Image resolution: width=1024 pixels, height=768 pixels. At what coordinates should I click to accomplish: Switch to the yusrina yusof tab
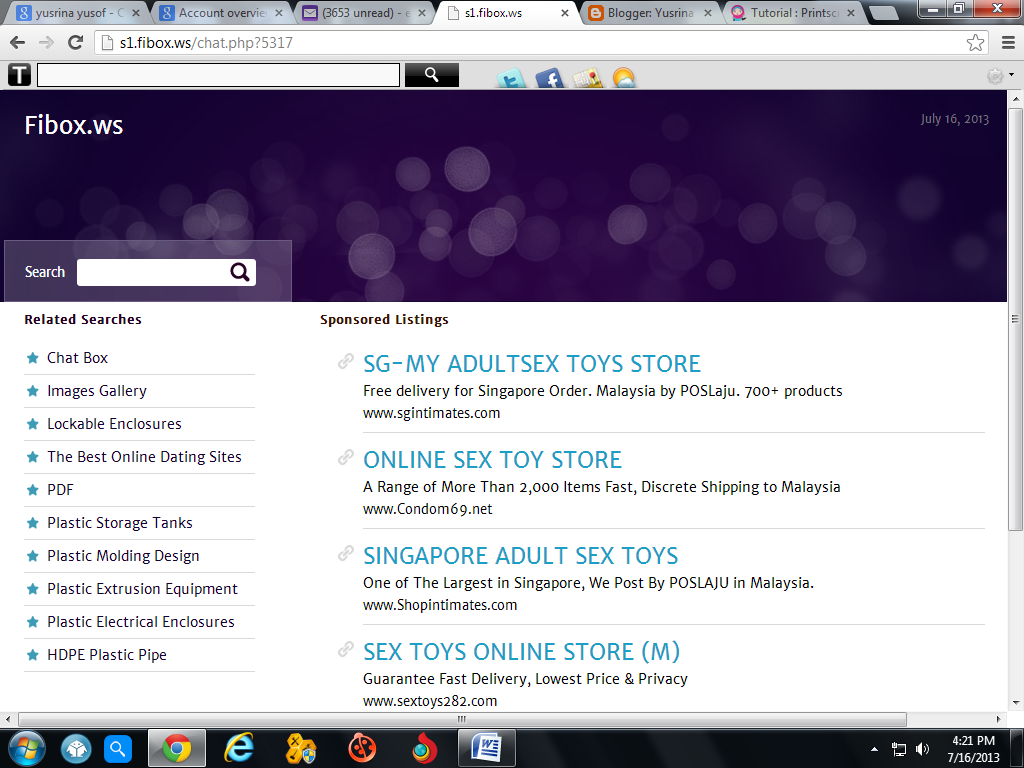coord(78,12)
